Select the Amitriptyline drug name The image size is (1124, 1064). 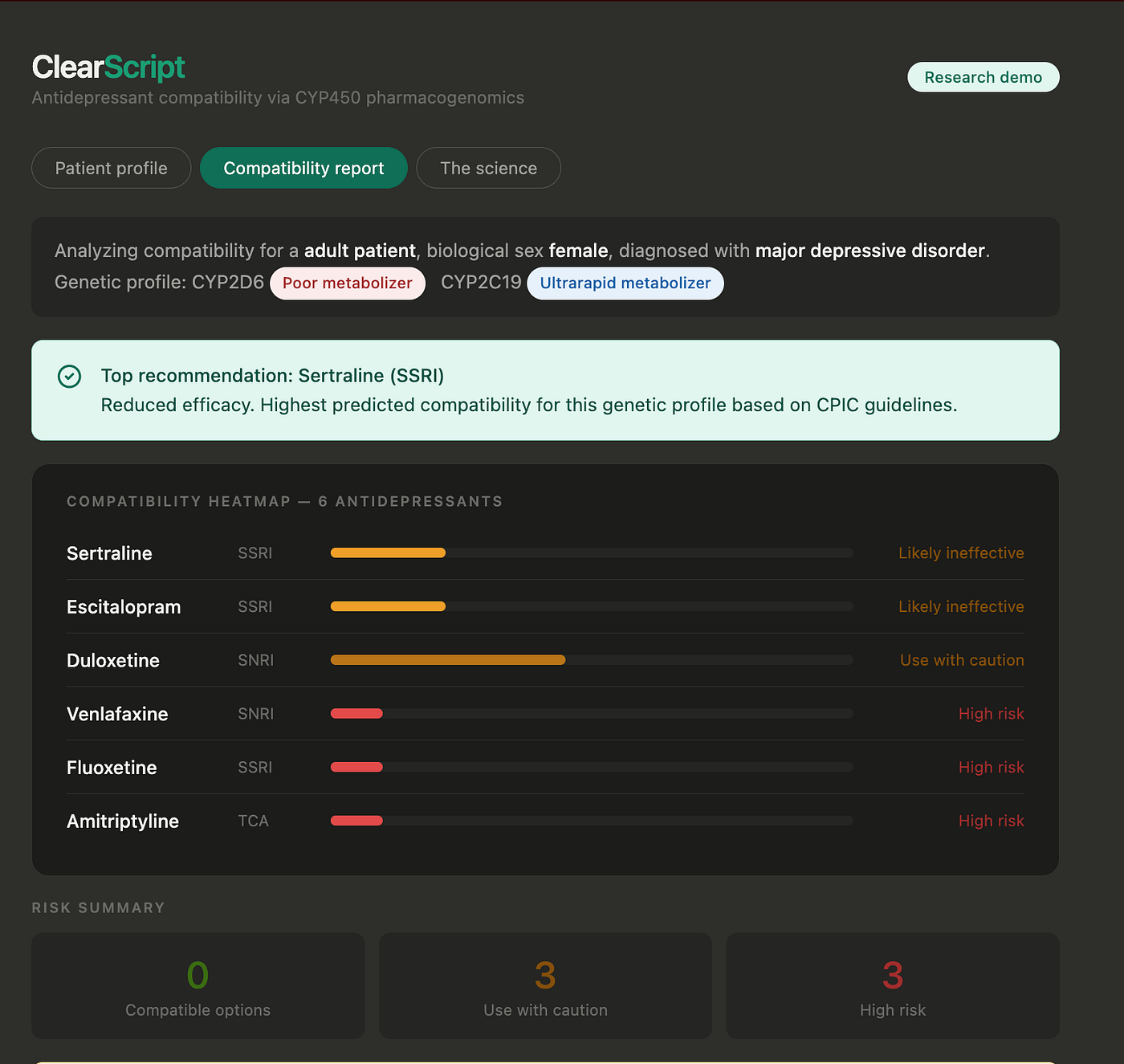click(x=123, y=821)
